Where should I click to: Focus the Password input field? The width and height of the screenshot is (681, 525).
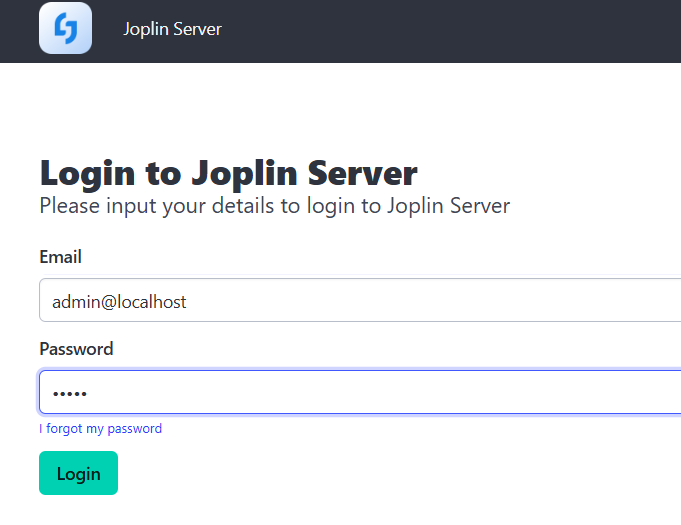[360, 392]
